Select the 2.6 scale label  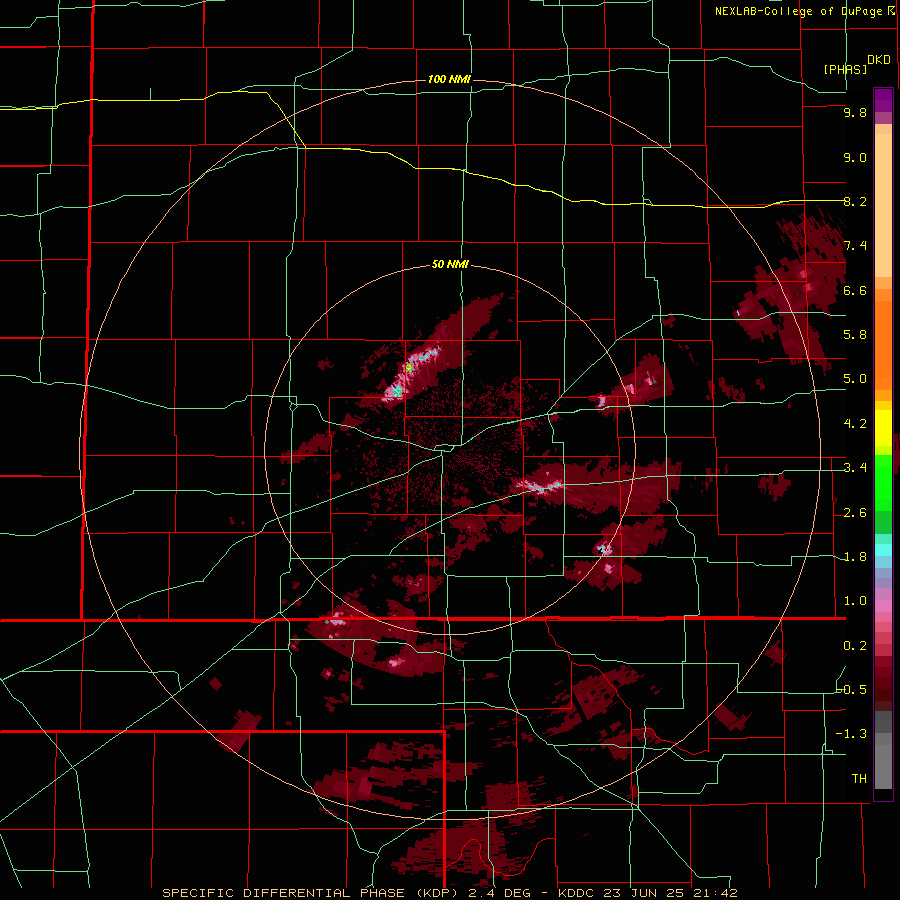tap(855, 513)
